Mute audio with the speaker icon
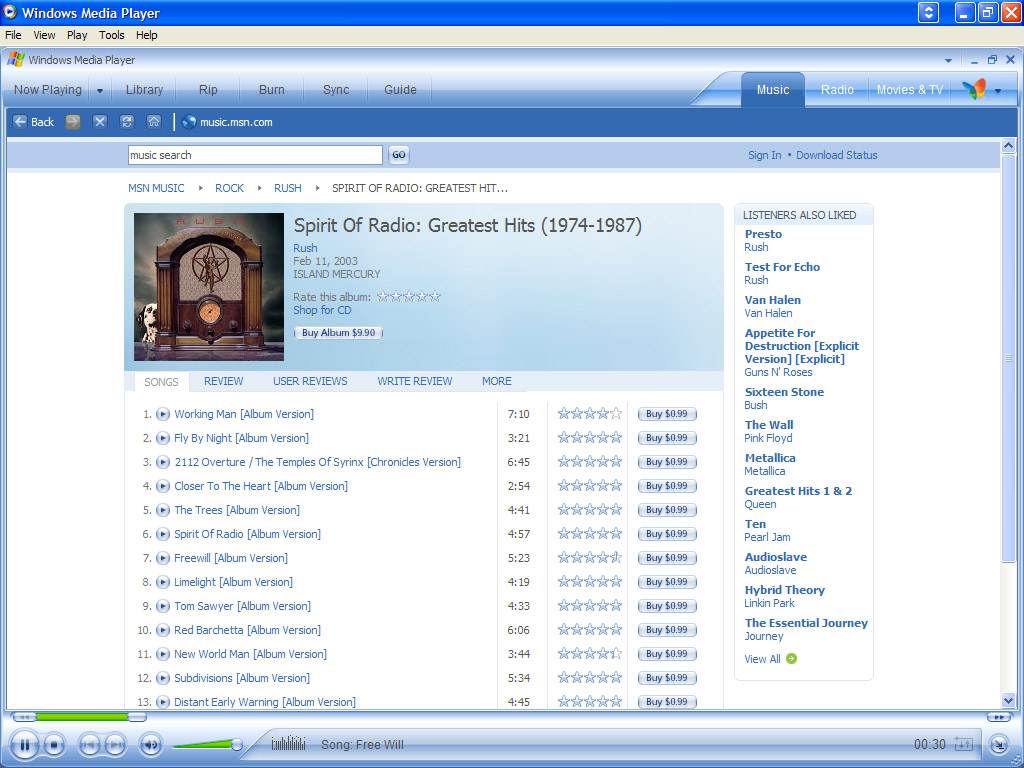Viewport: 1024px width, 768px height. [x=150, y=744]
